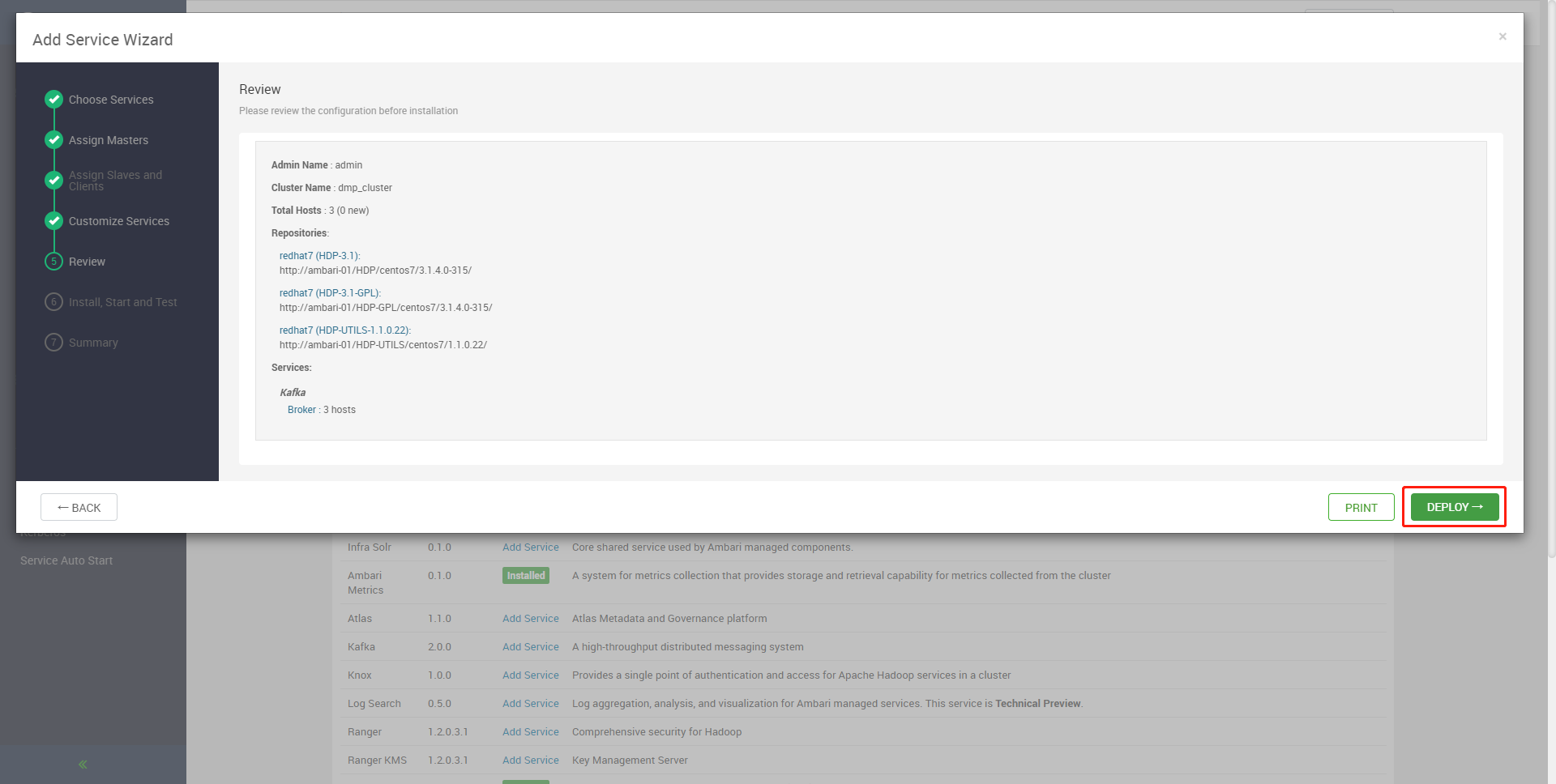Select the Review wizard step label
This screenshot has height=784, width=1556.
pyautogui.click(x=87, y=262)
